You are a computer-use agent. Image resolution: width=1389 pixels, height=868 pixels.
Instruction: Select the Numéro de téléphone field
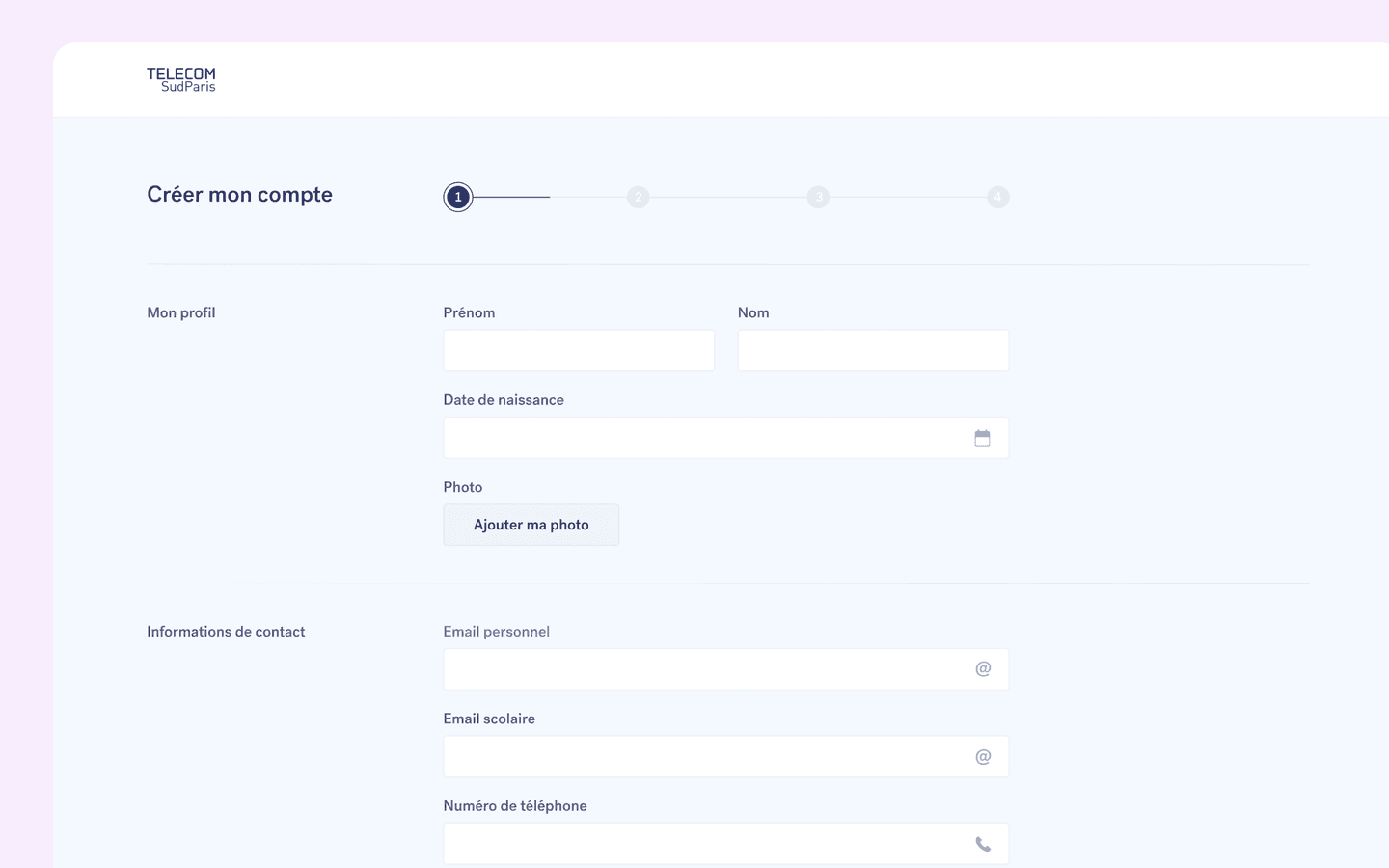point(704,844)
